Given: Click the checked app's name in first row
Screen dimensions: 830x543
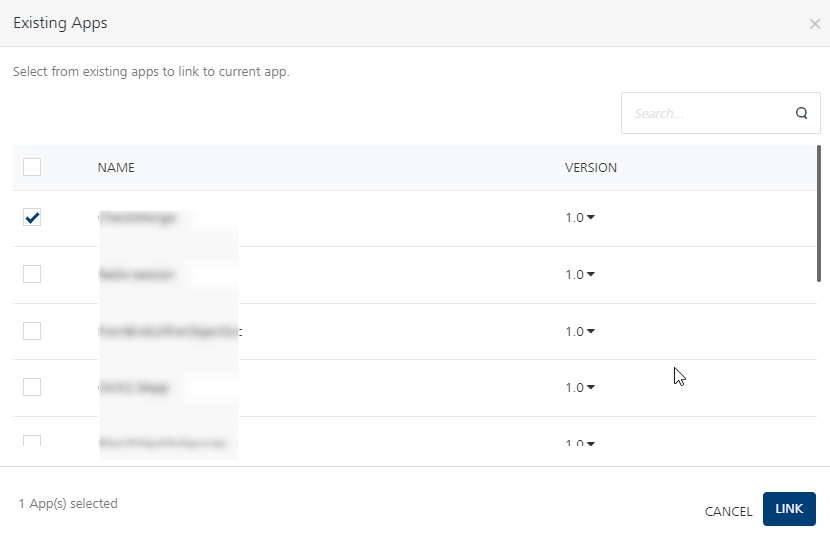Looking at the screenshot, I should [138, 218].
